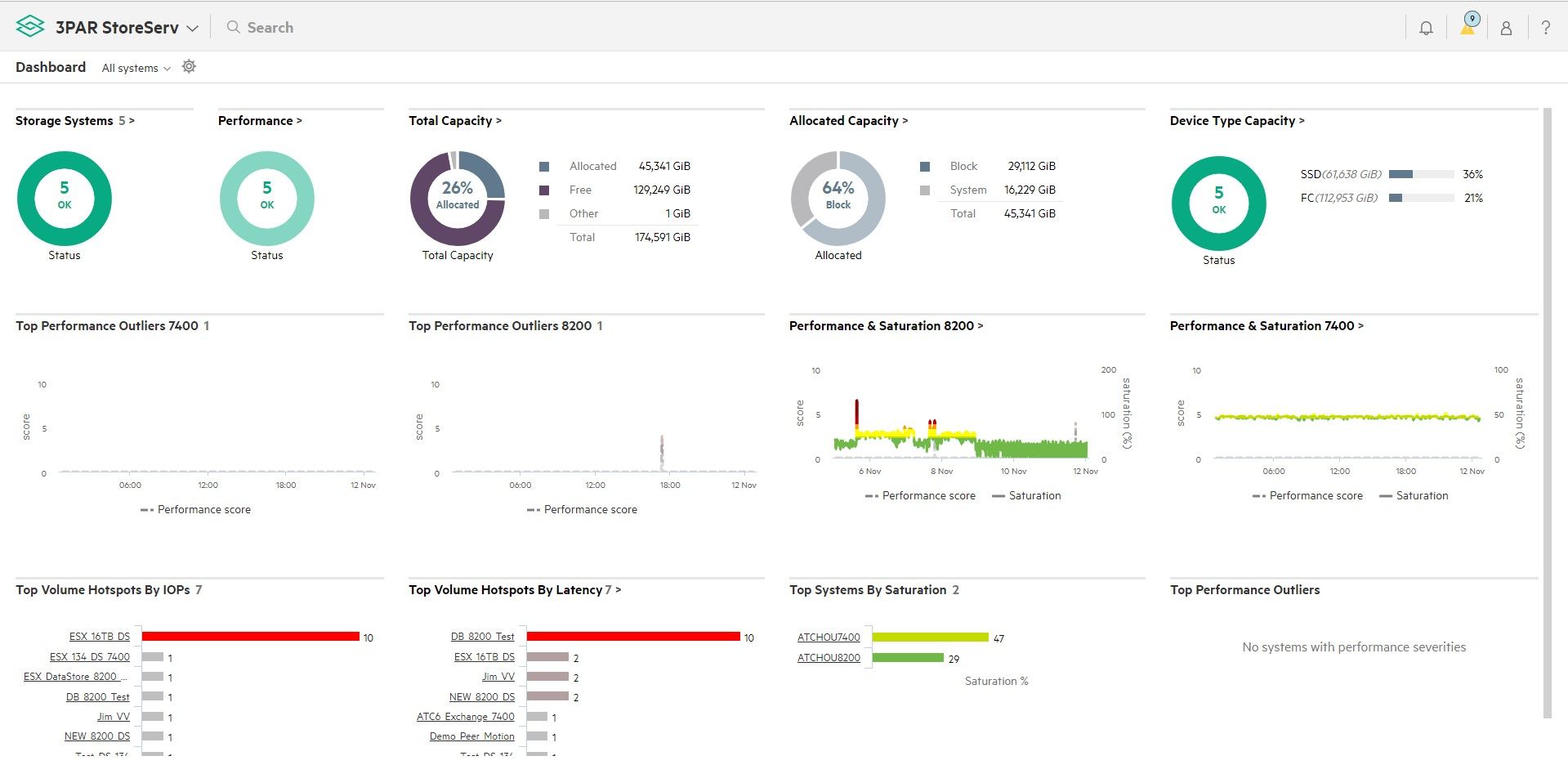Image resolution: width=1568 pixels, height=765 pixels.
Task: Click the Other legend color swatch
Action: (544, 214)
